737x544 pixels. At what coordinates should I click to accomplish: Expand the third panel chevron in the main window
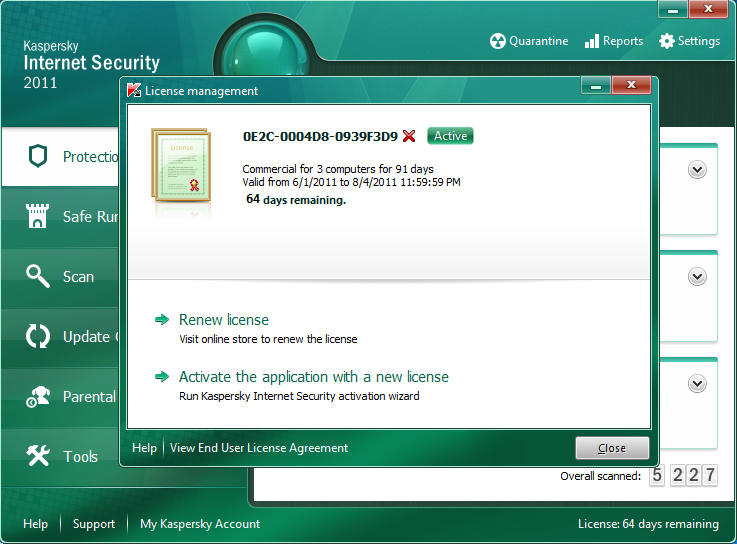pos(697,384)
